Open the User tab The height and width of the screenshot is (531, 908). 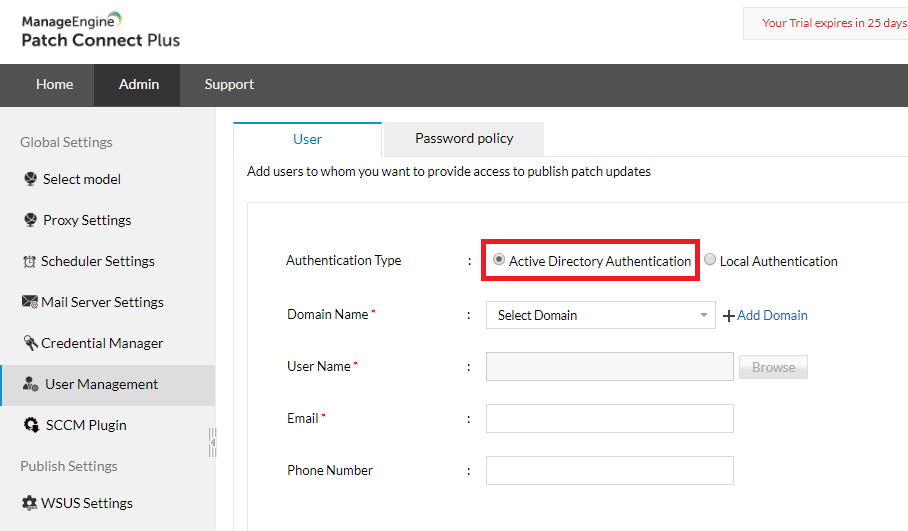(307, 139)
